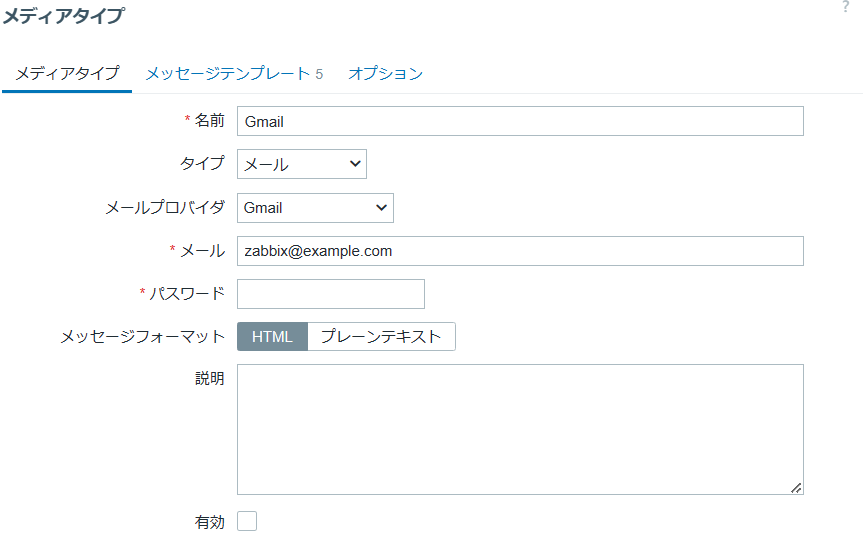Click the パスワード field label
Viewport: 863px width, 555px height.
[x=187, y=293]
